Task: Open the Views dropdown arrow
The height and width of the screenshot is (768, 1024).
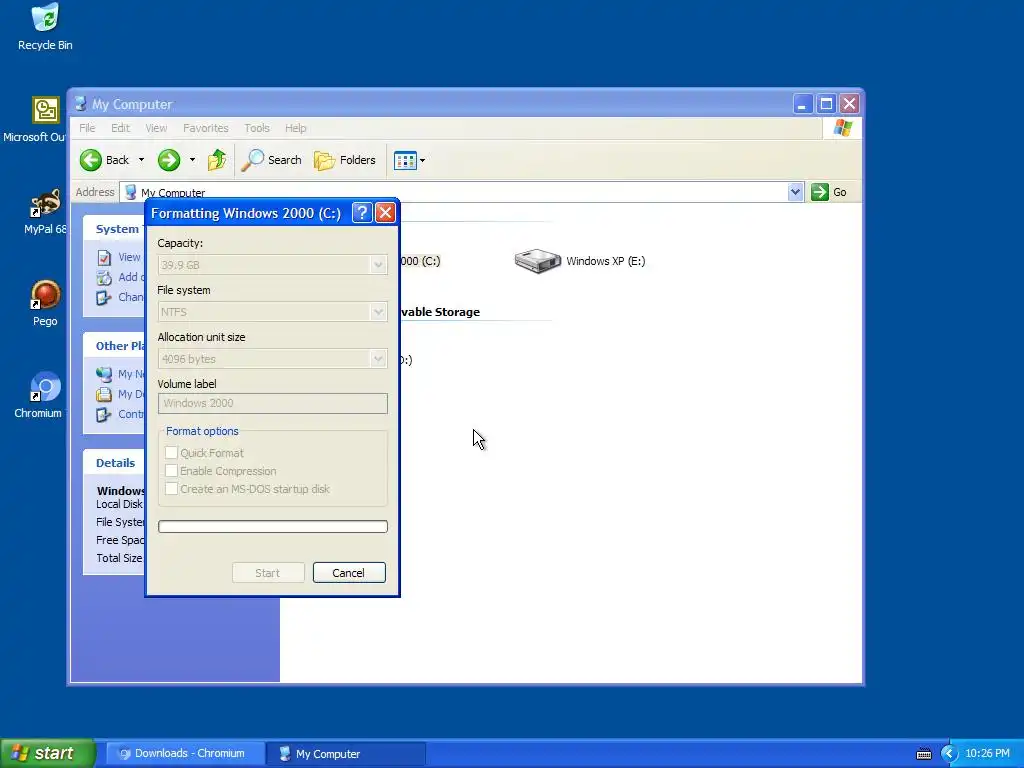Action: [423, 160]
